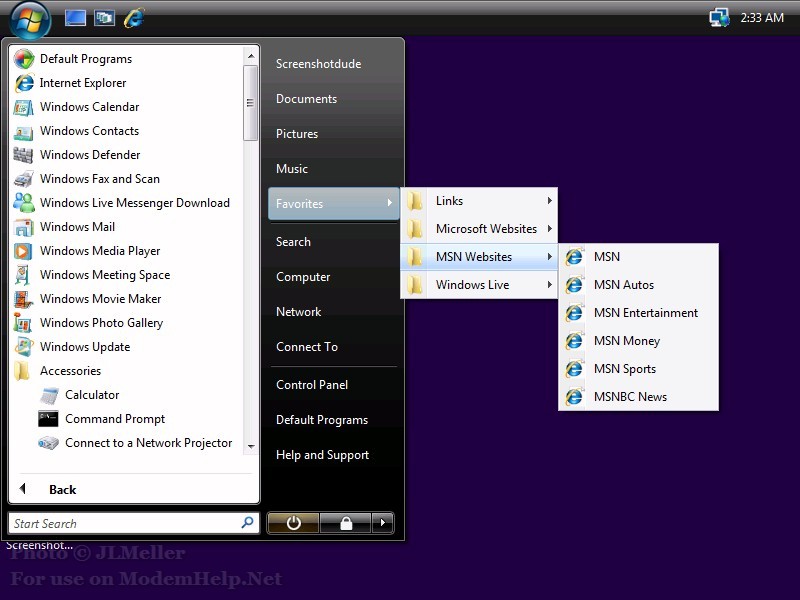
Task: Select MSNBC News from MSN Websites
Action: (629, 397)
